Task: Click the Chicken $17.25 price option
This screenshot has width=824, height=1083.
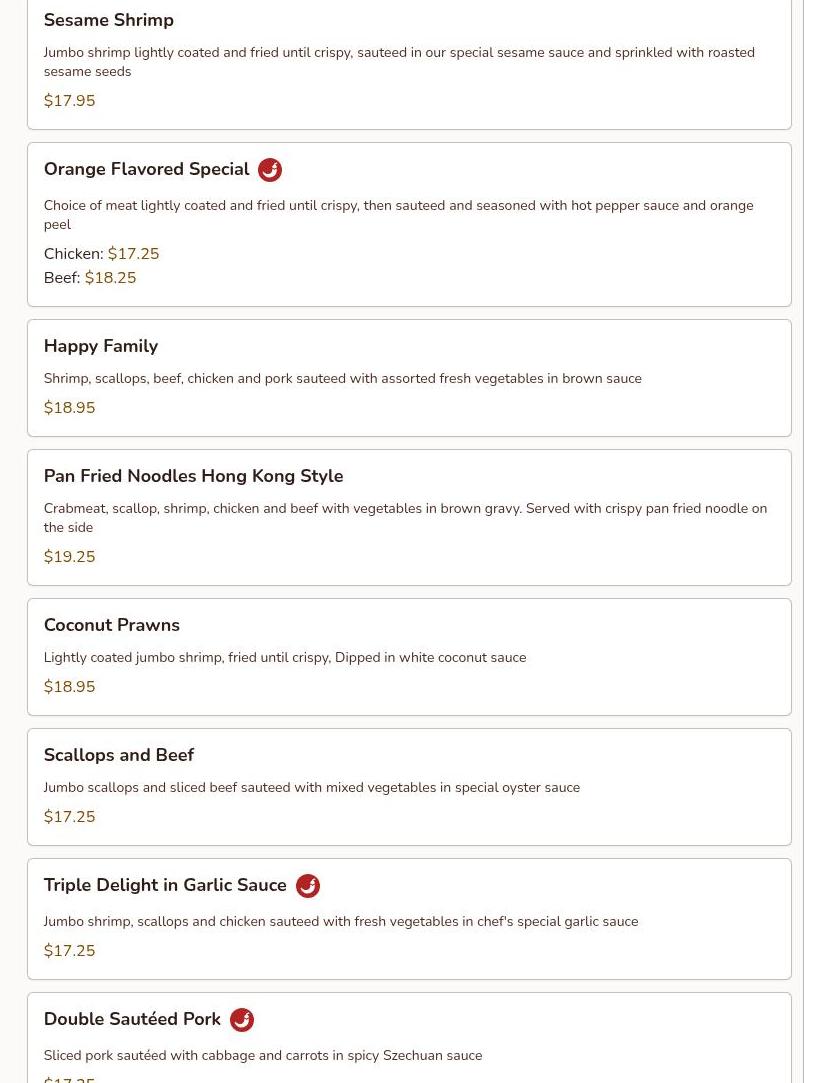Action: click(102, 253)
